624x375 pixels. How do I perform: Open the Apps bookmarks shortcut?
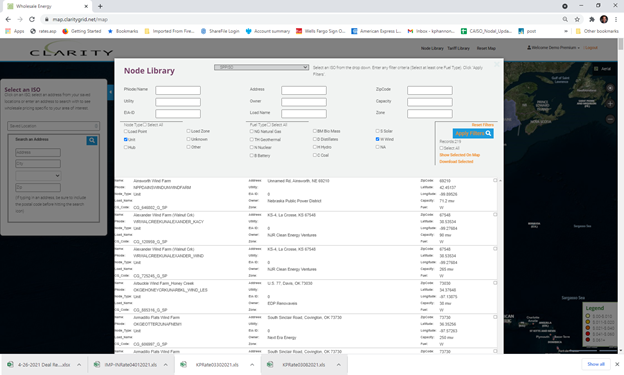click(x=15, y=31)
